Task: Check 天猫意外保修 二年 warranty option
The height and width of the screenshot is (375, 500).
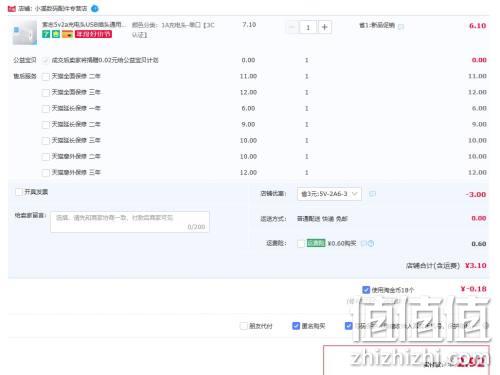Action: point(46,157)
